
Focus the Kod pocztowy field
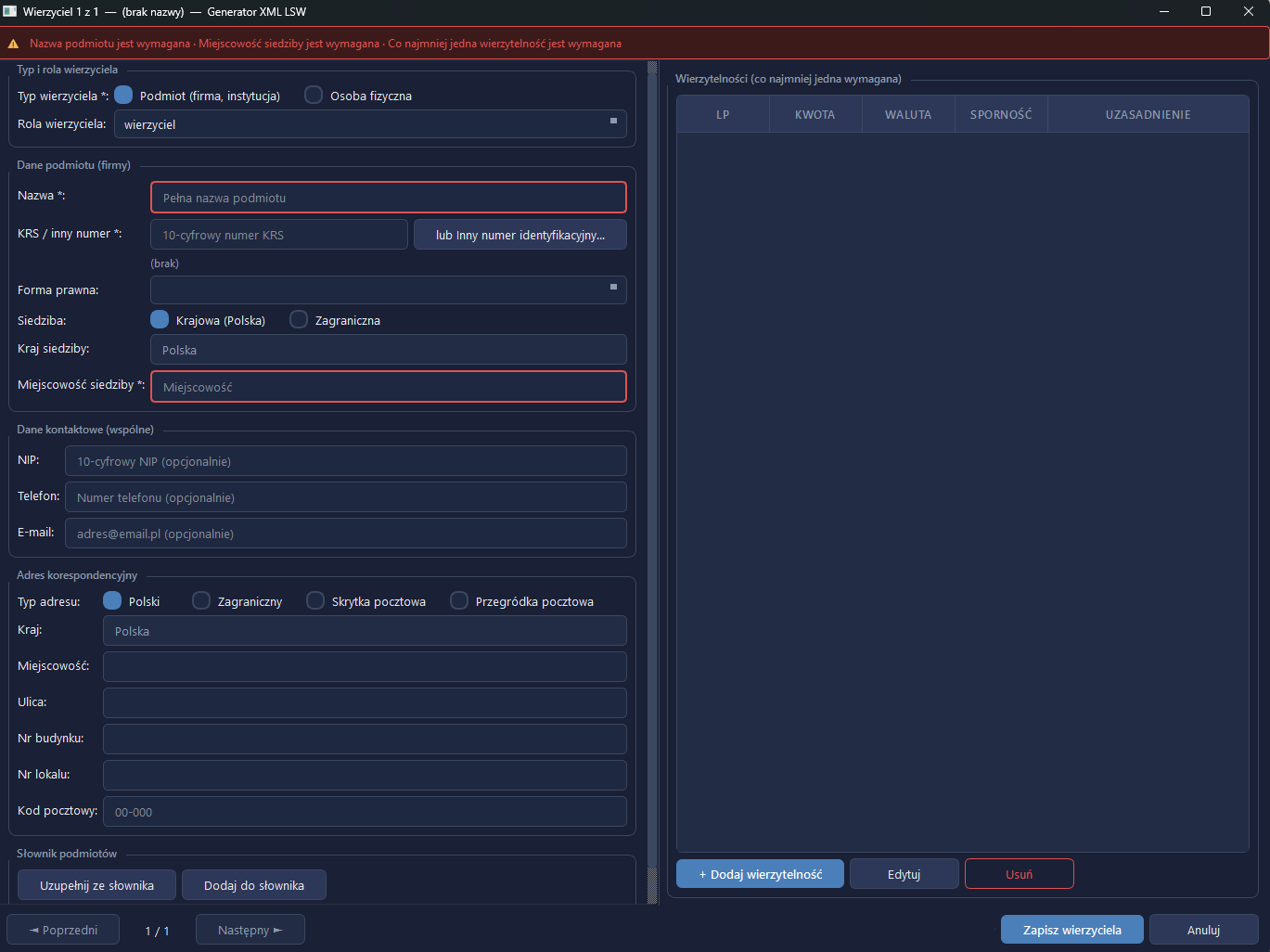click(365, 812)
